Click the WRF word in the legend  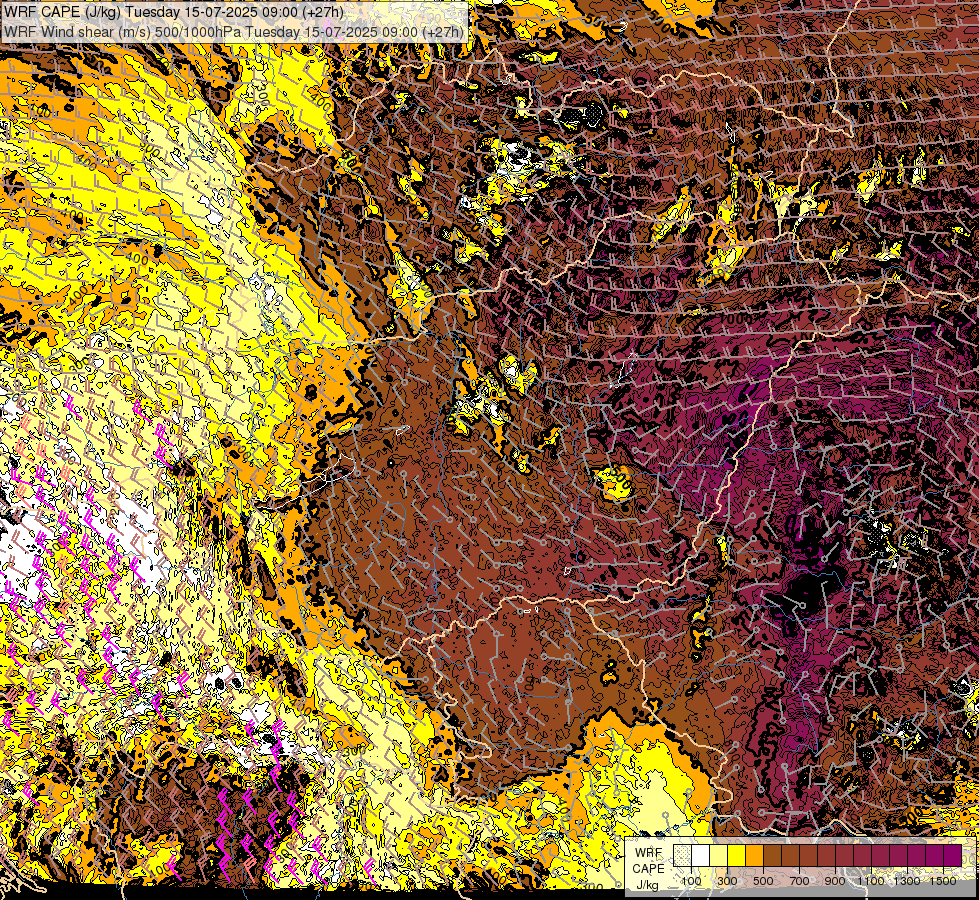tap(648, 853)
